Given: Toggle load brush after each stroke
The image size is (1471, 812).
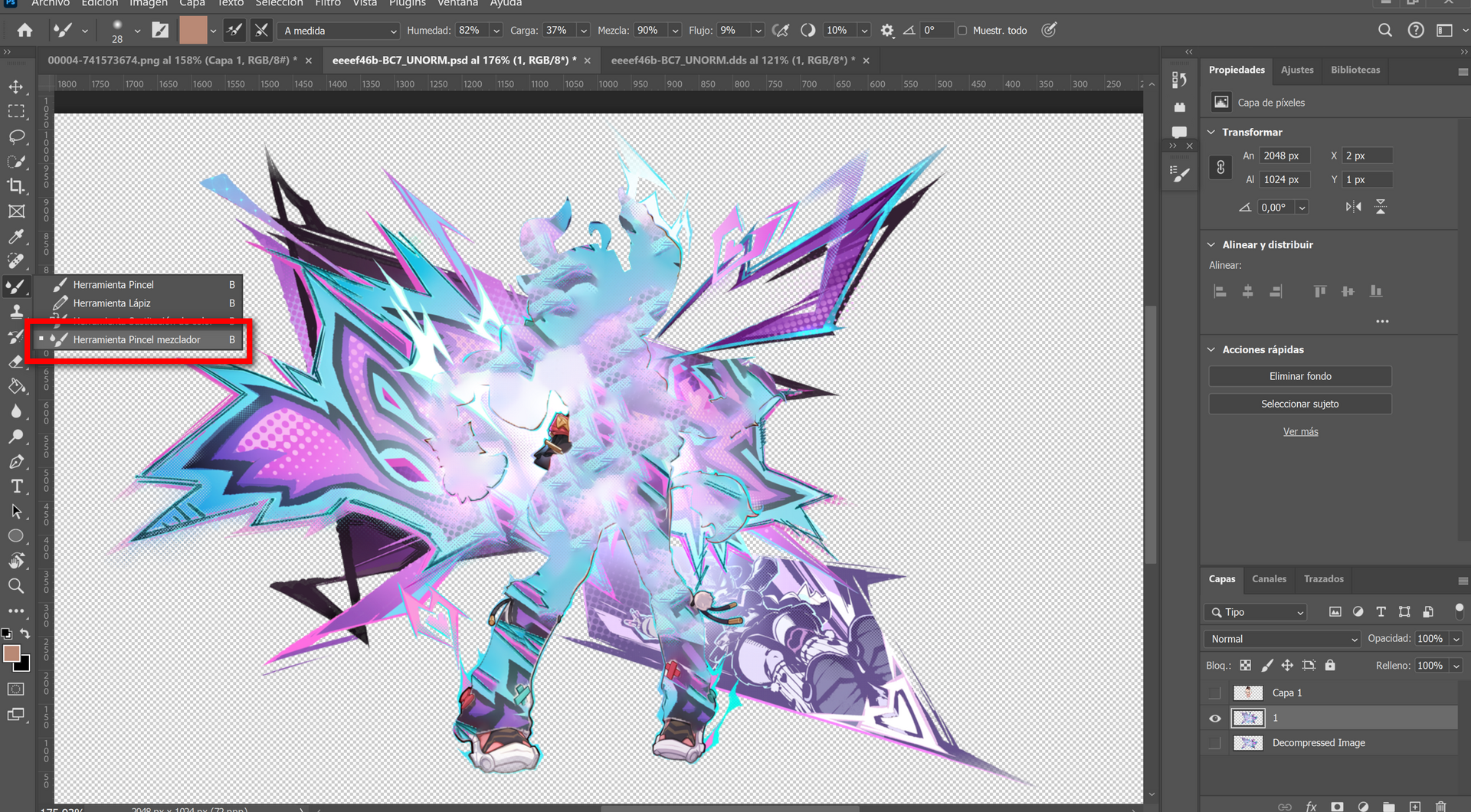Looking at the screenshot, I should tap(234, 30).
